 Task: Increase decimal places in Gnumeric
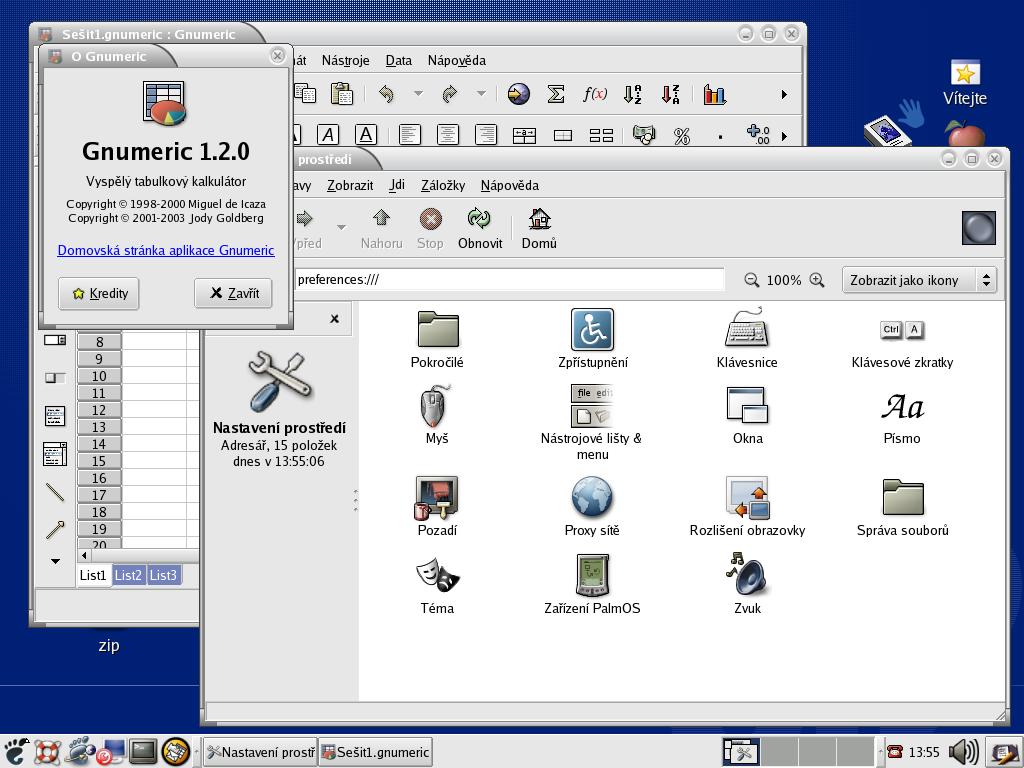[x=758, y=135]
